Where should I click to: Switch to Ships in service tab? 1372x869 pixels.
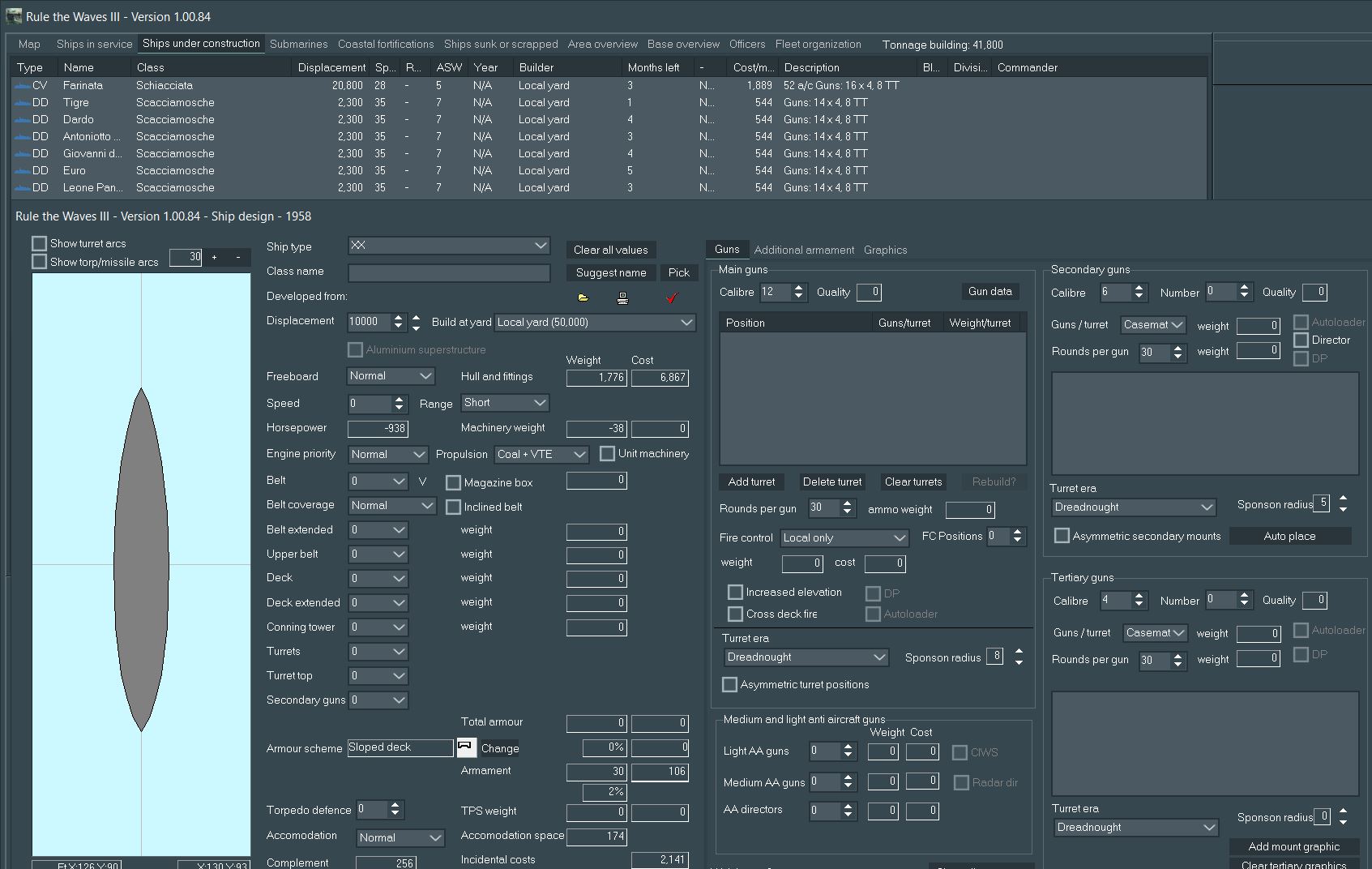tap(94, 44)
